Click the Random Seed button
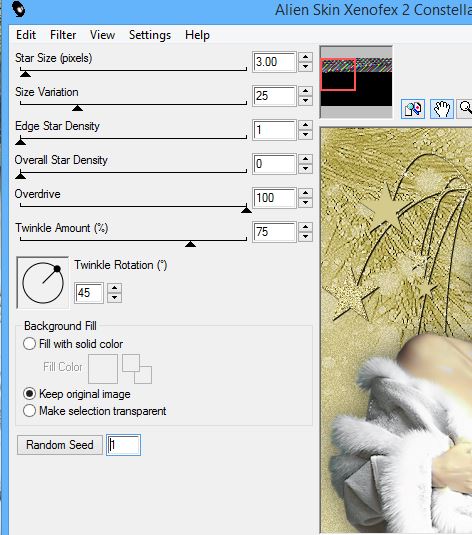Viewport: 472px width, 535px height. 60,445
